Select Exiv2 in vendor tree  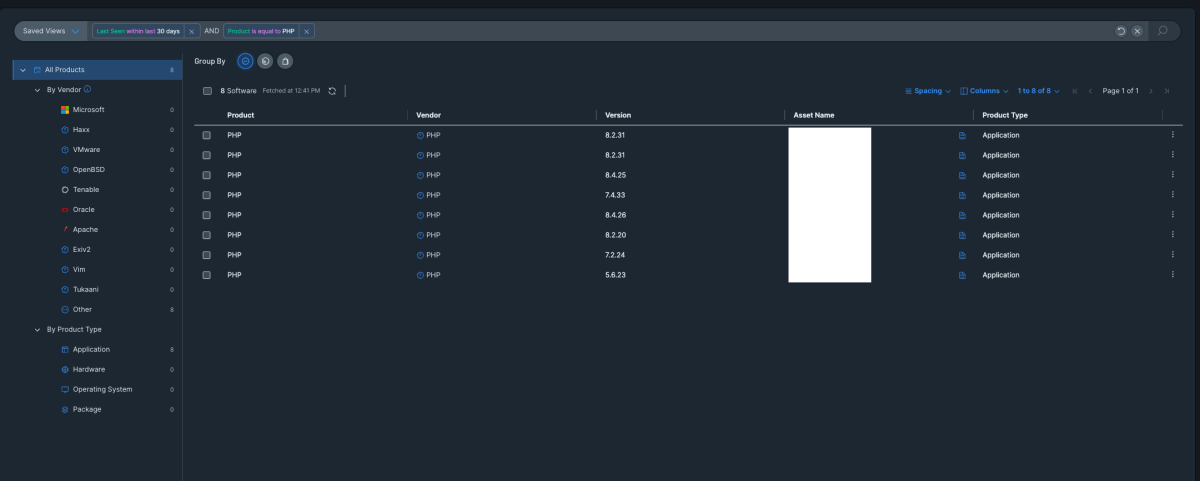coord(82,250)
